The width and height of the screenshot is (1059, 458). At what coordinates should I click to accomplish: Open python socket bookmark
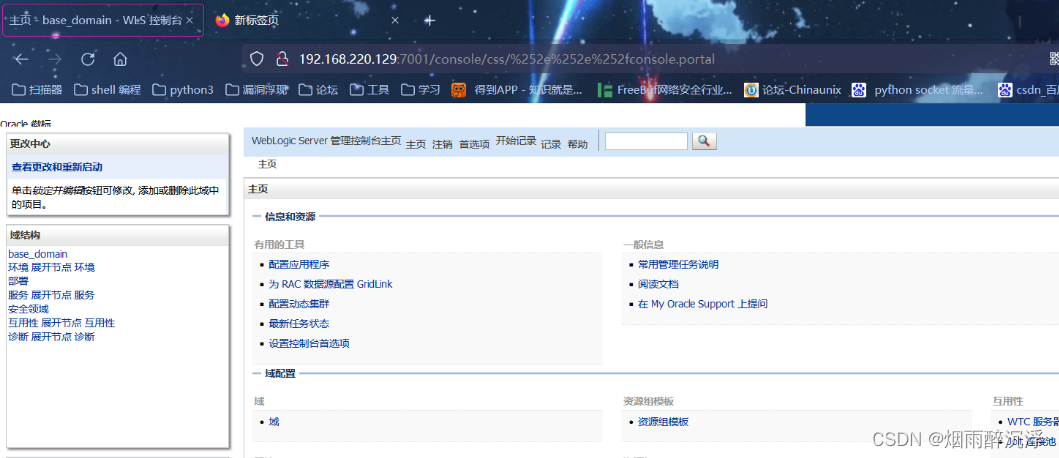click(917, 90)
